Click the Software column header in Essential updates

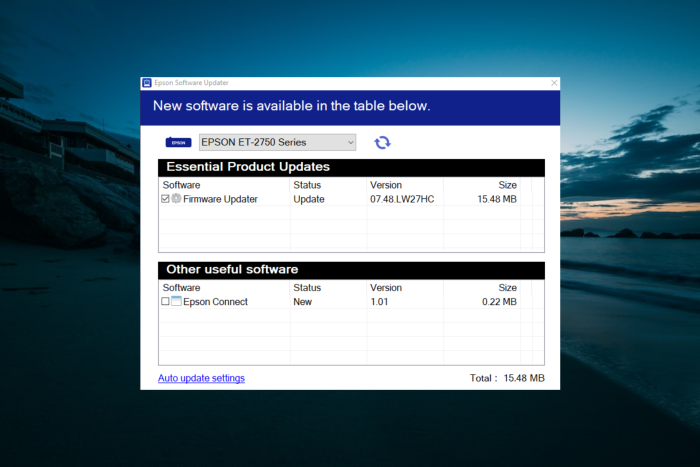(181, 185)
